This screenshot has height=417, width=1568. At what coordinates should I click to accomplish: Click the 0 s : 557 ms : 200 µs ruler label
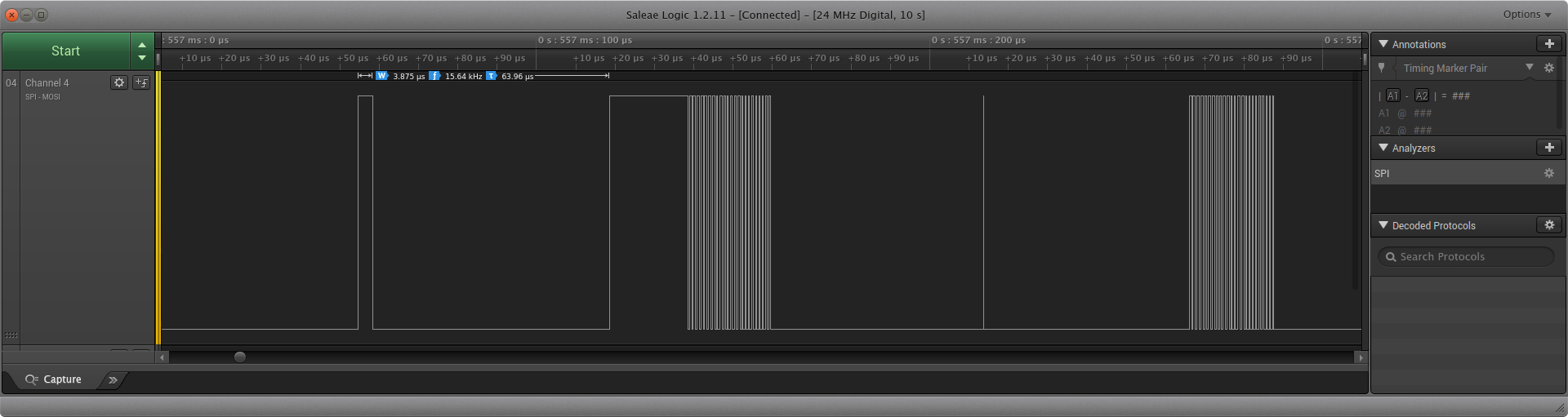tap(978, 40)
